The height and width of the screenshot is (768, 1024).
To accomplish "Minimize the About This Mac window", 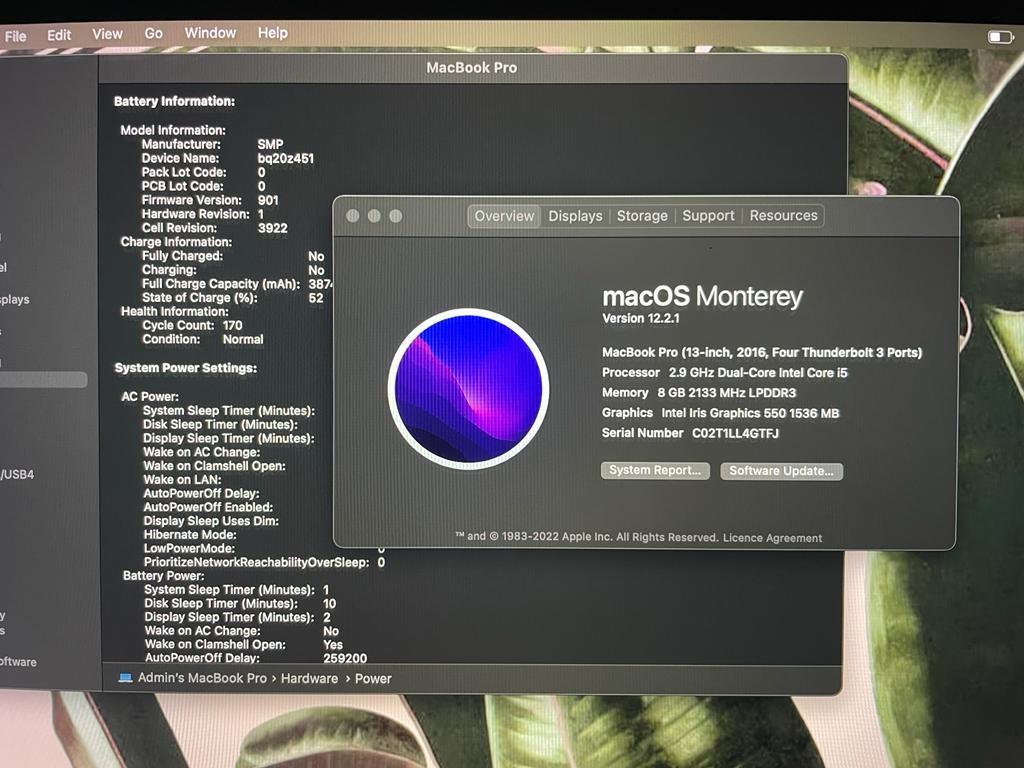I will (374, 216).
